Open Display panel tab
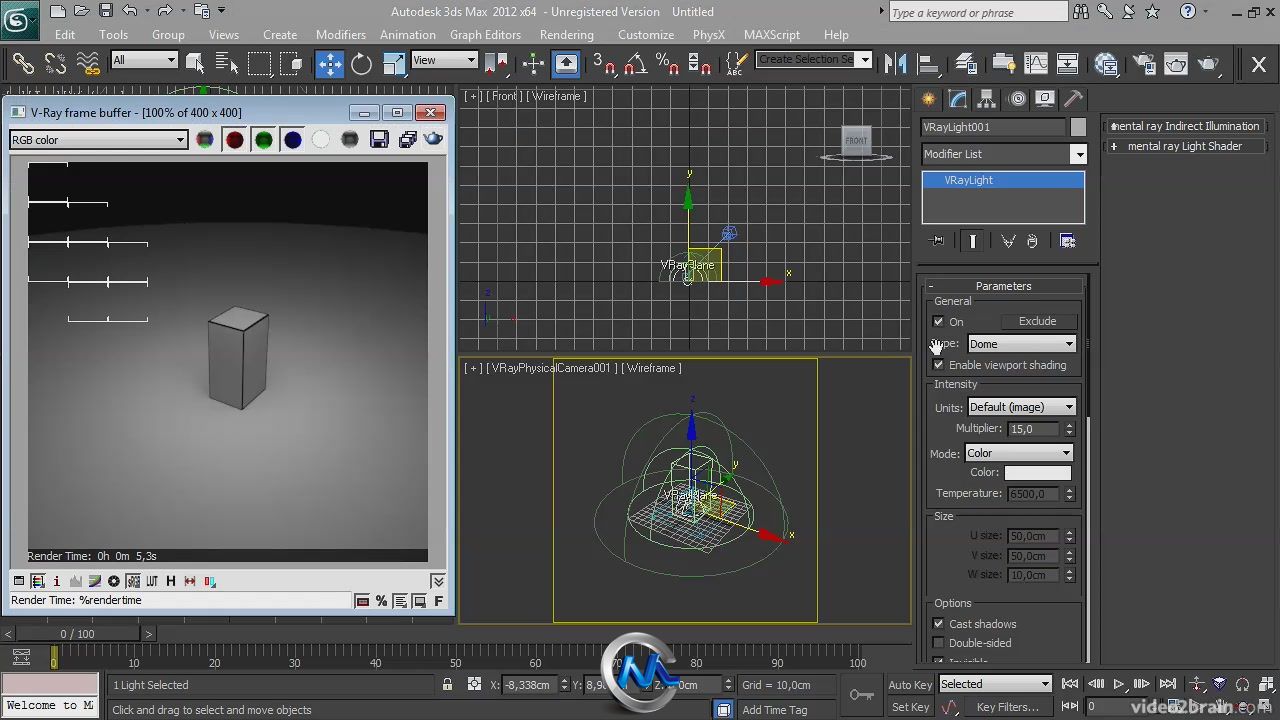The height and width of the screenshot is (720, 1280). click(x=1045, y=99)
